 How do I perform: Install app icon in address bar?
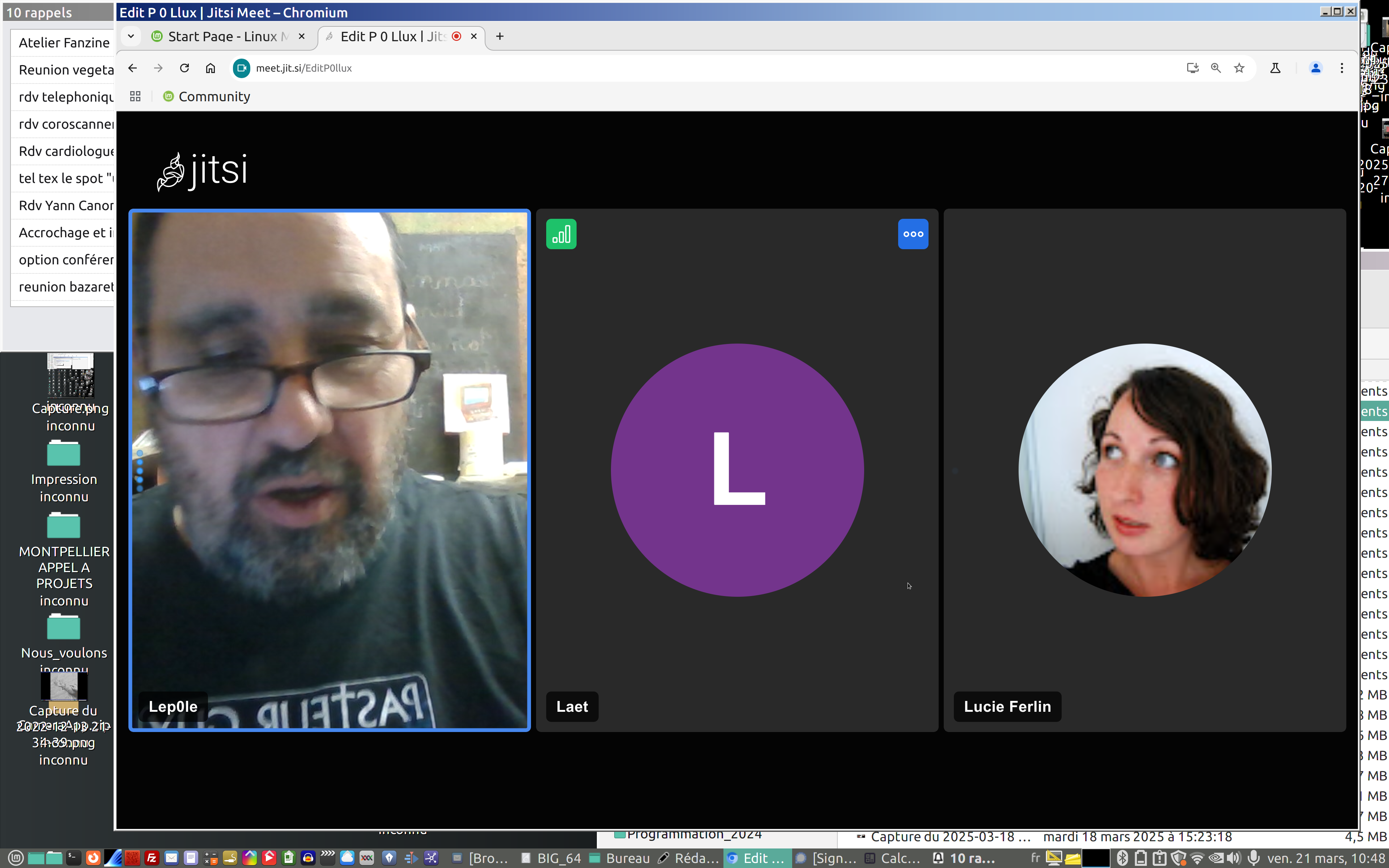pos(1192,68)
